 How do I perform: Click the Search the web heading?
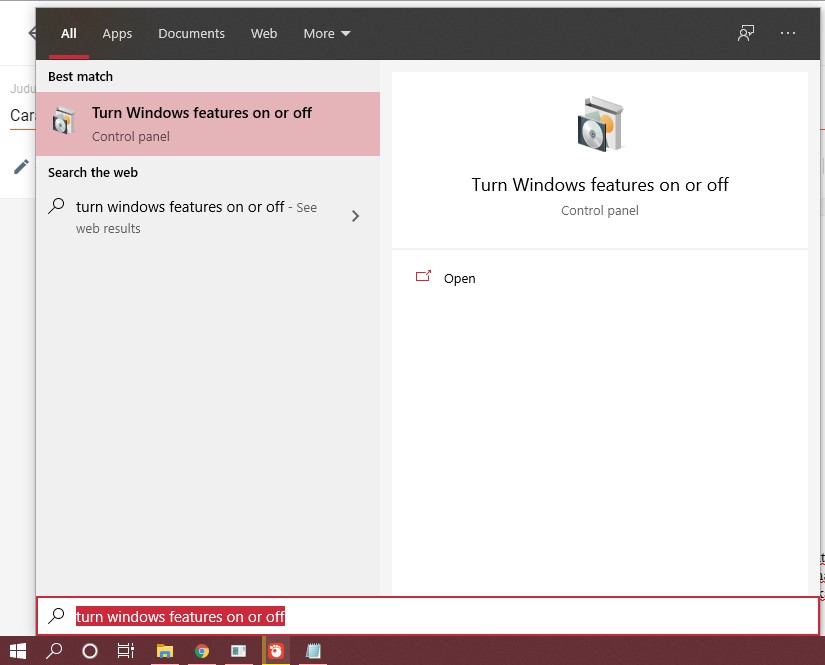(93, 173)
